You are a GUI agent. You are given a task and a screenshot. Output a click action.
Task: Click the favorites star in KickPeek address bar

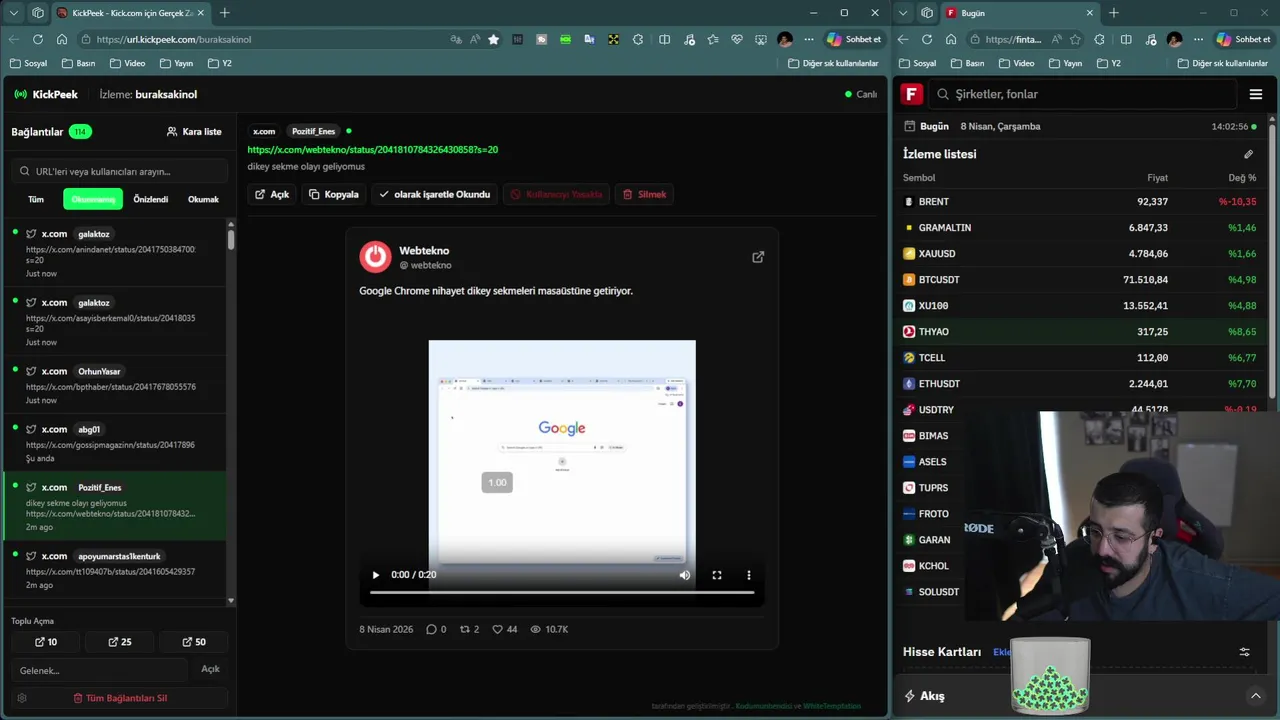[493, 39]
